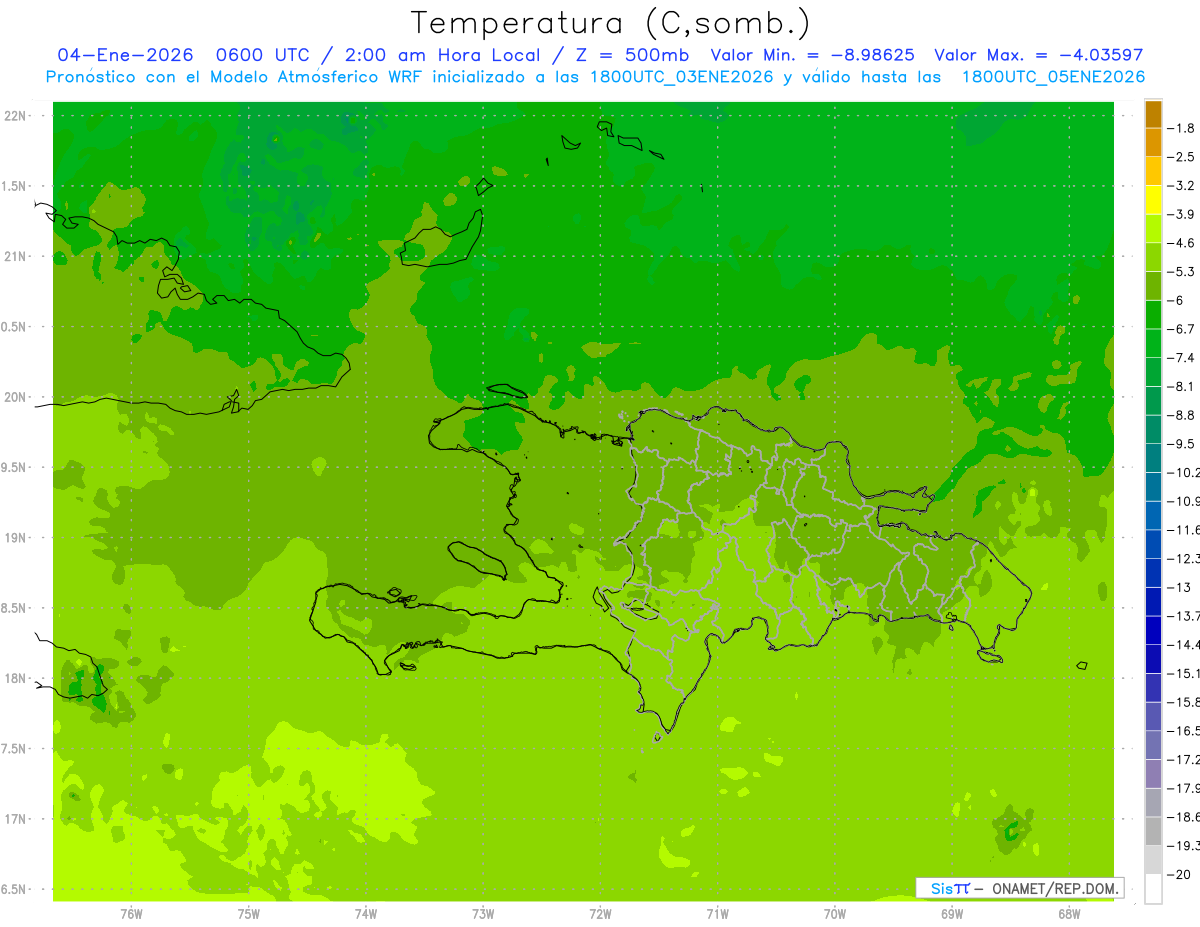Screen dimensions: 1200x927
Task: Click the "17N" latitude label
Action: point(17,819)
